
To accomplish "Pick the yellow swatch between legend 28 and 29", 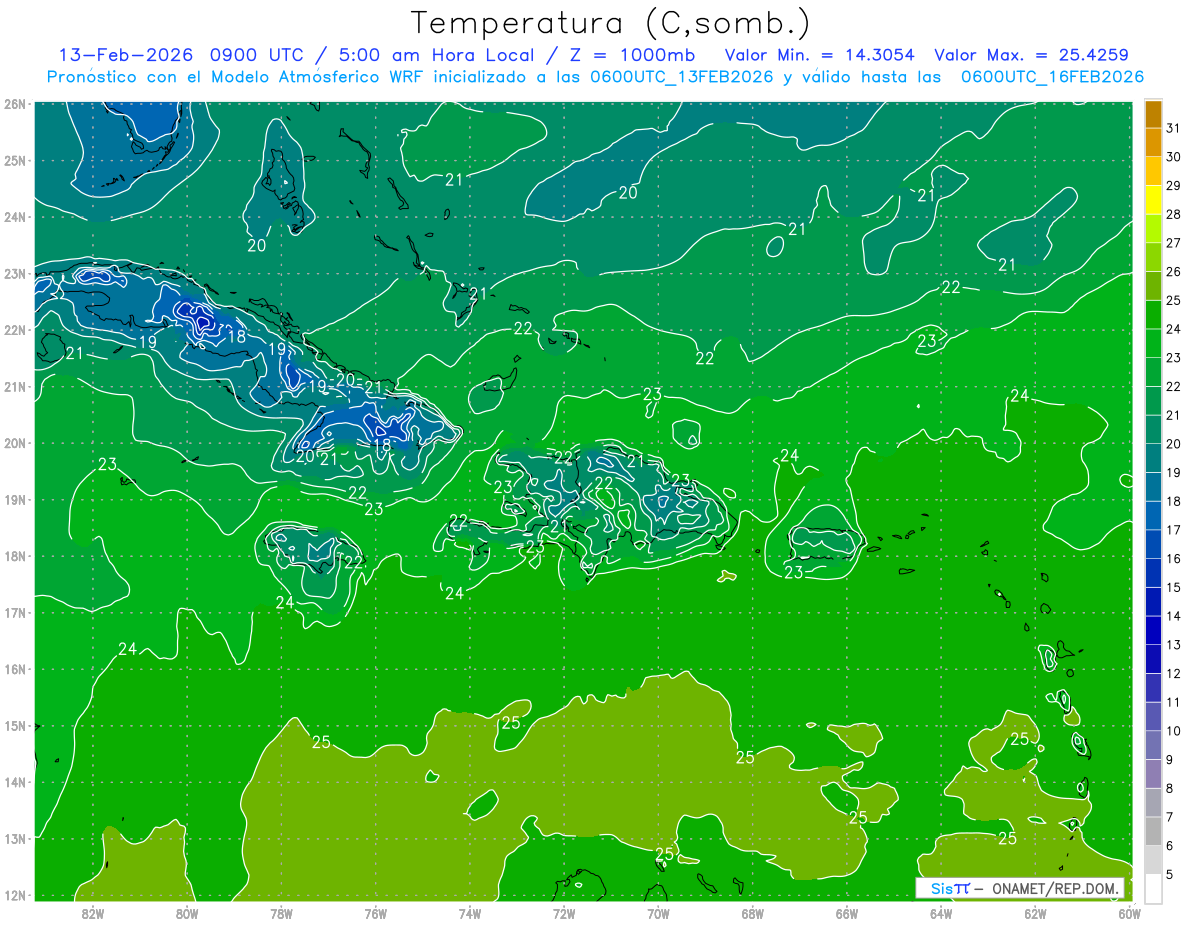I will pyautogui.click(x=1154, y=199).
